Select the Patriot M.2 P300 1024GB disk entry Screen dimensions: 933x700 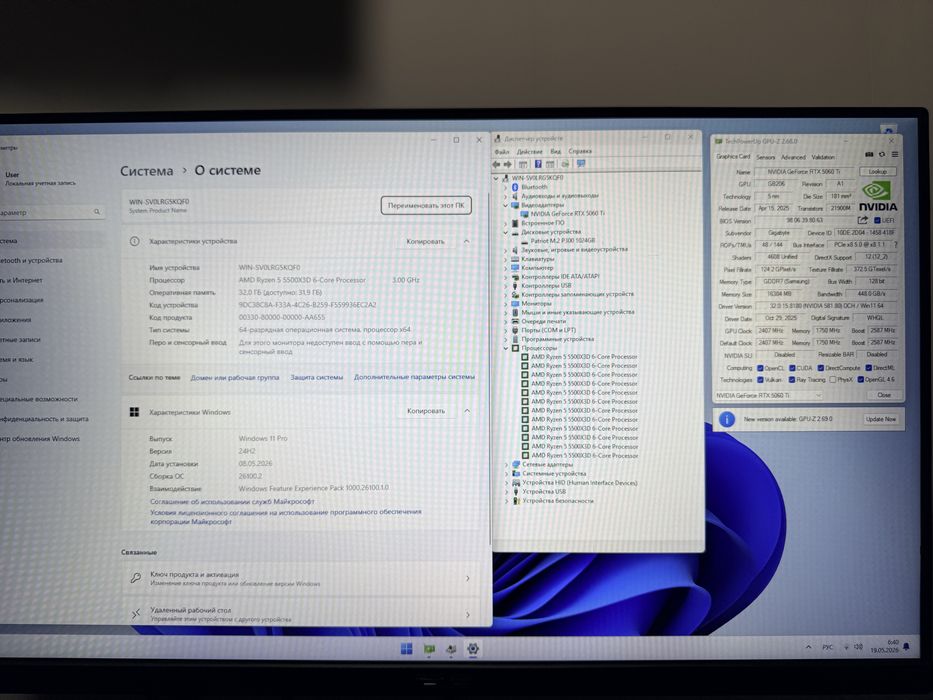pos(562,240)
